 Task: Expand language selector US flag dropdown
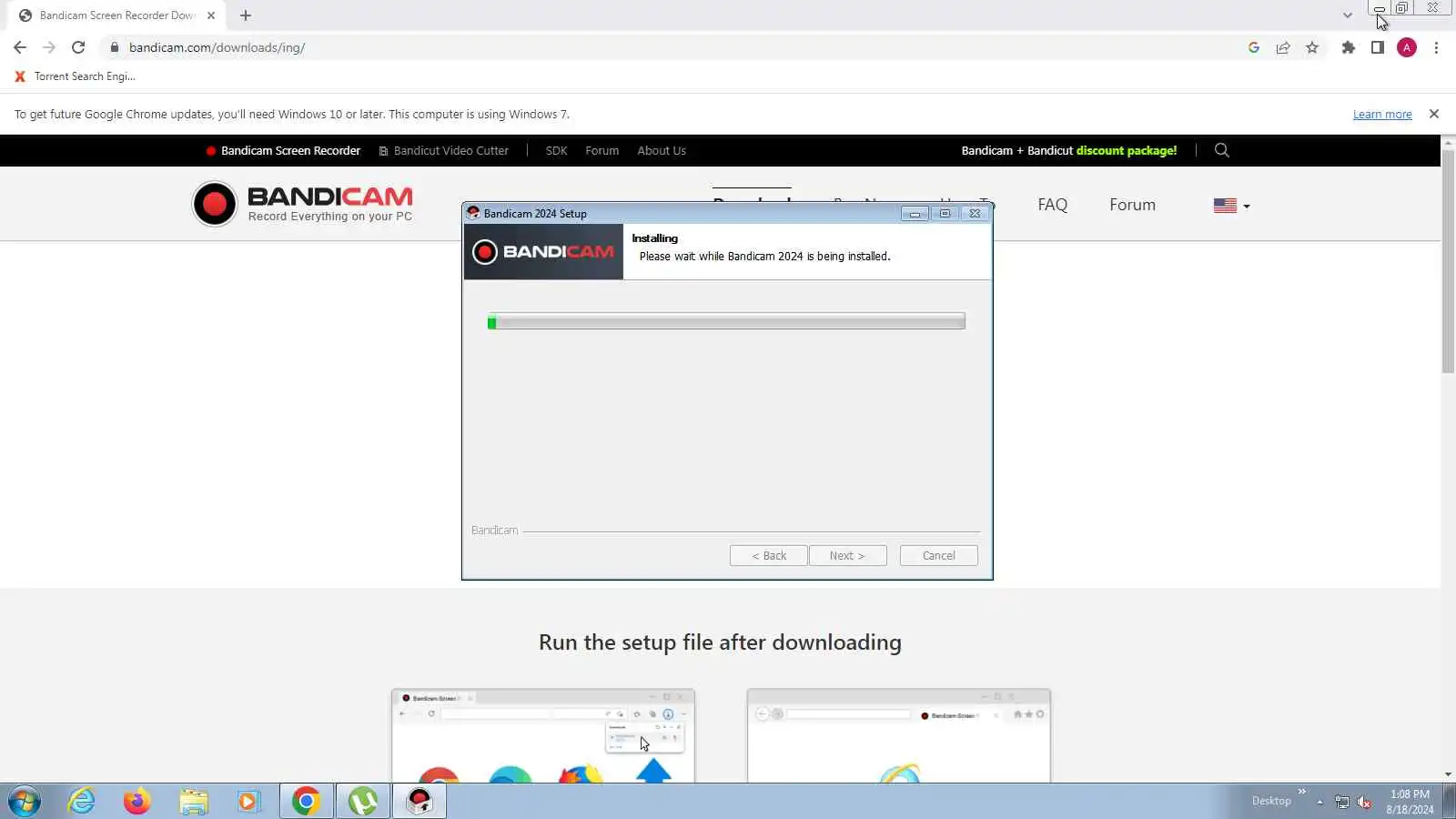coord(1231,206)
